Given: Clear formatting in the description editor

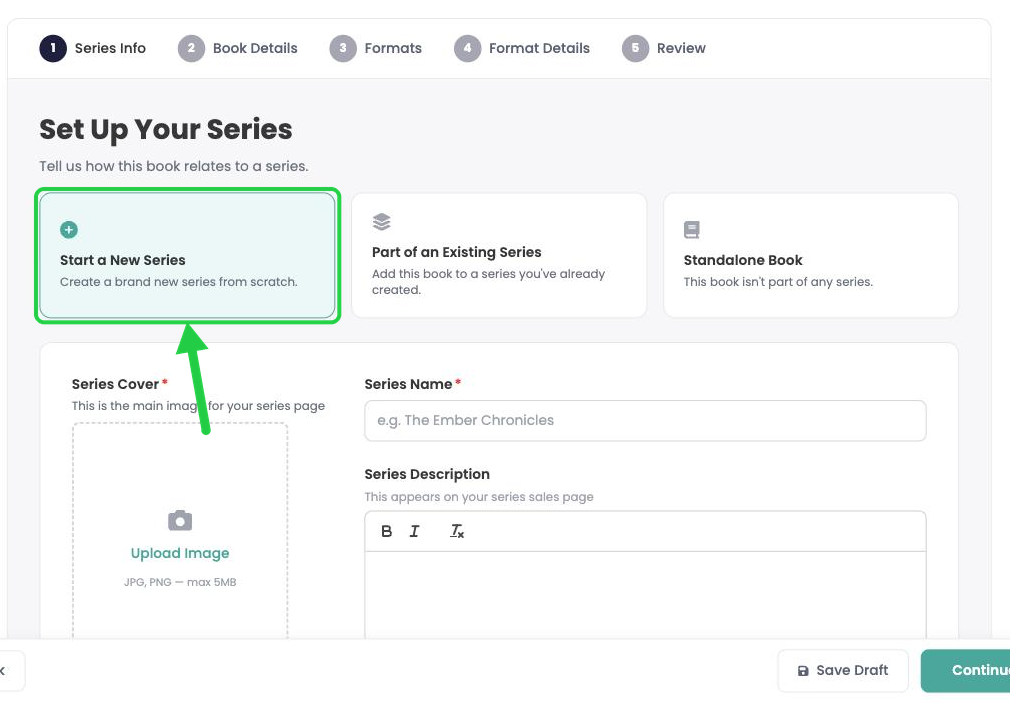Looking at the screenshot, I should pyautogui.click(x=457, y=531).
